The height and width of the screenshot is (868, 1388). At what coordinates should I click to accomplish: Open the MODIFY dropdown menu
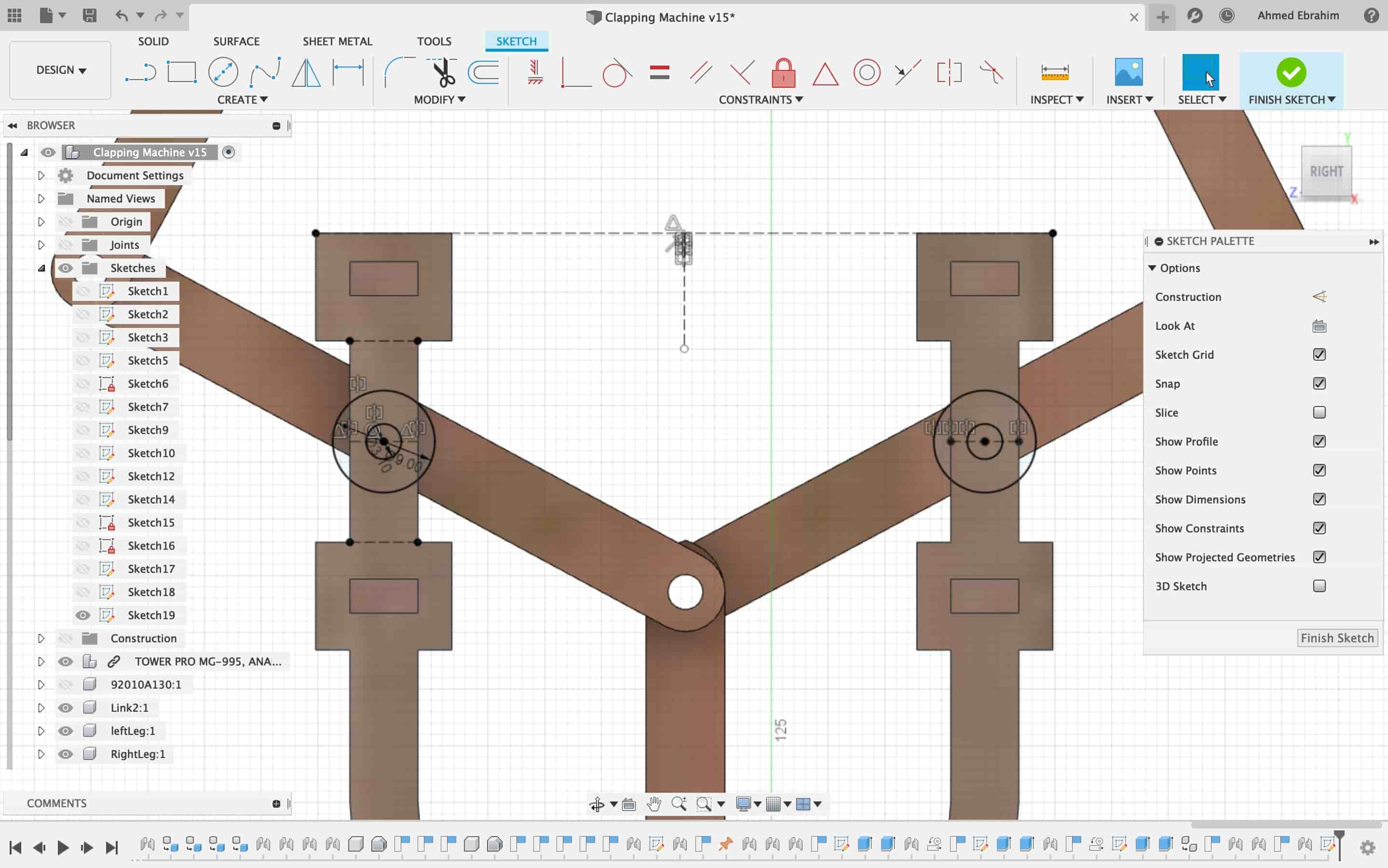click(x=439, y=99)
